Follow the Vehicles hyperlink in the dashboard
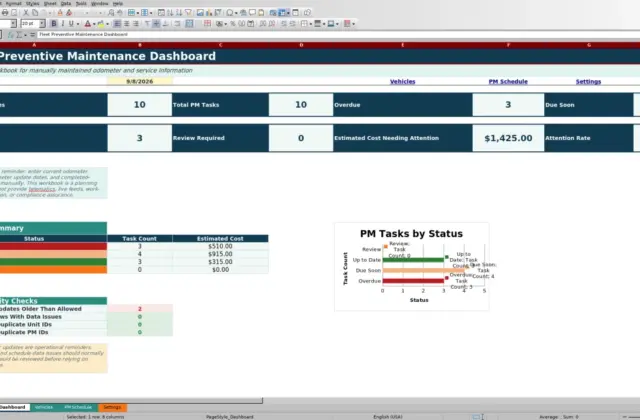This screenshot has height=420, width=640. (x=402, y=82)
